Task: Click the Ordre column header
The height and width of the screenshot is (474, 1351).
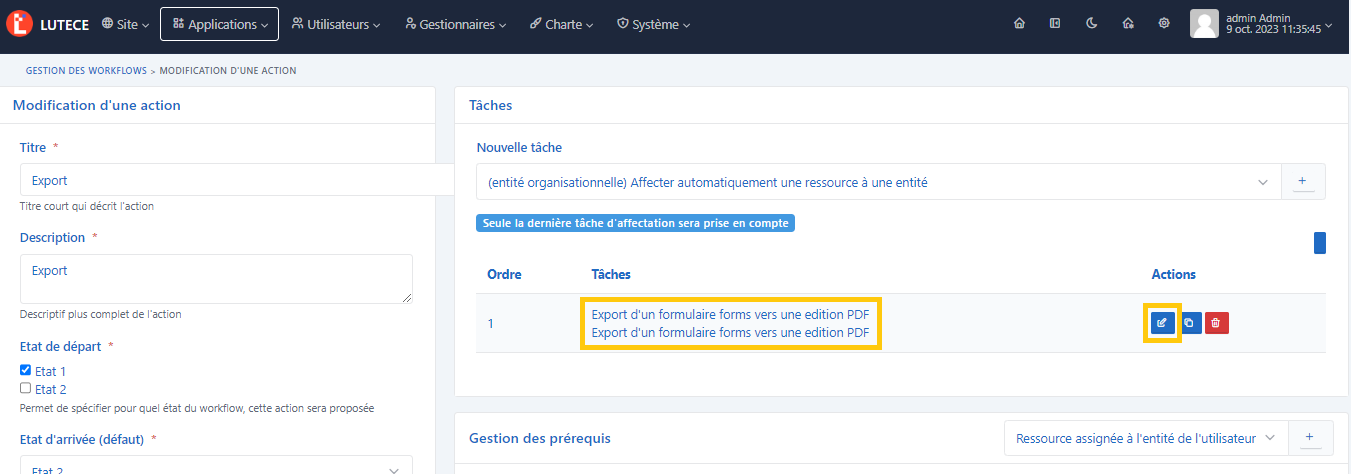Action: tap(504, 274)
